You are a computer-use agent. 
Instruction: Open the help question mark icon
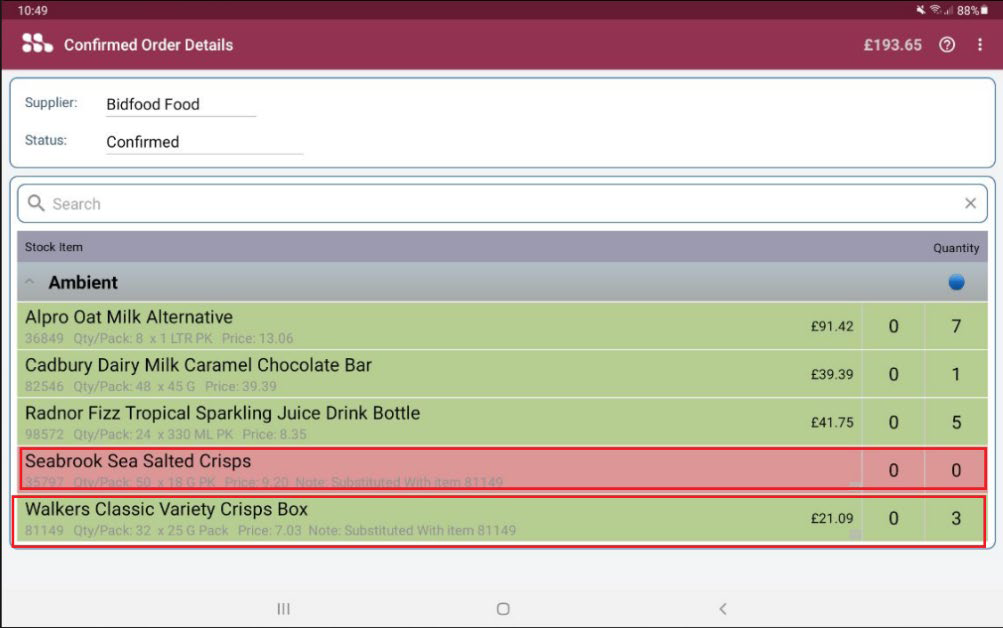coord(947,45)
